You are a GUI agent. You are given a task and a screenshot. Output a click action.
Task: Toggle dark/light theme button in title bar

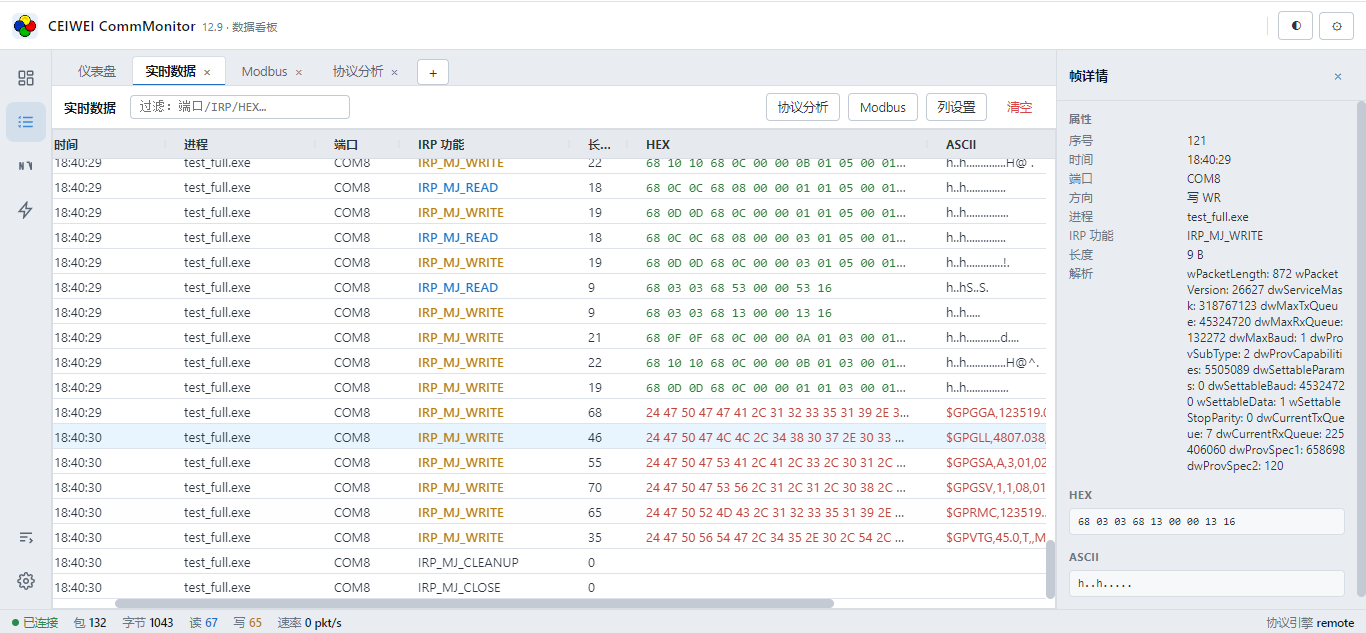tap(1296, 26)
